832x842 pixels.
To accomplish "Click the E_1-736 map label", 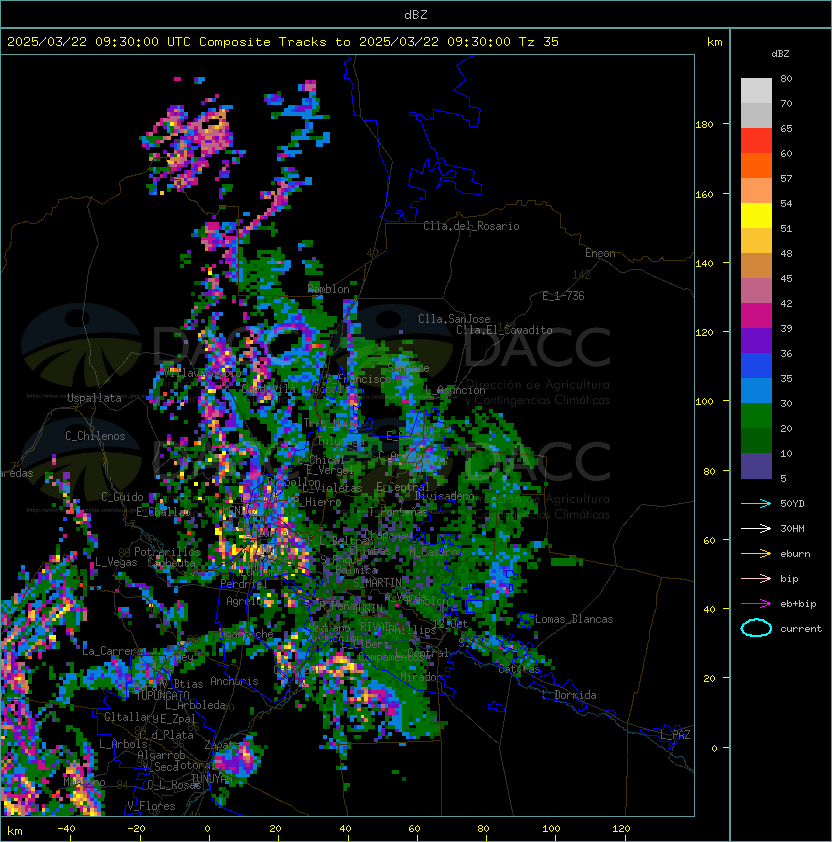I will pos(563,295).
